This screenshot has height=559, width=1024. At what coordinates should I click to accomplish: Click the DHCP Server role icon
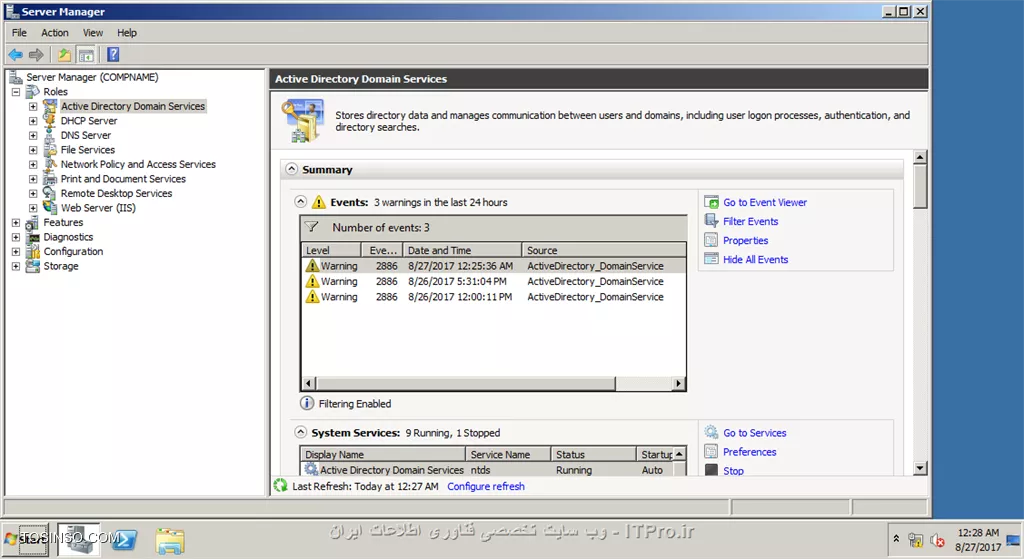pos(50,121)
